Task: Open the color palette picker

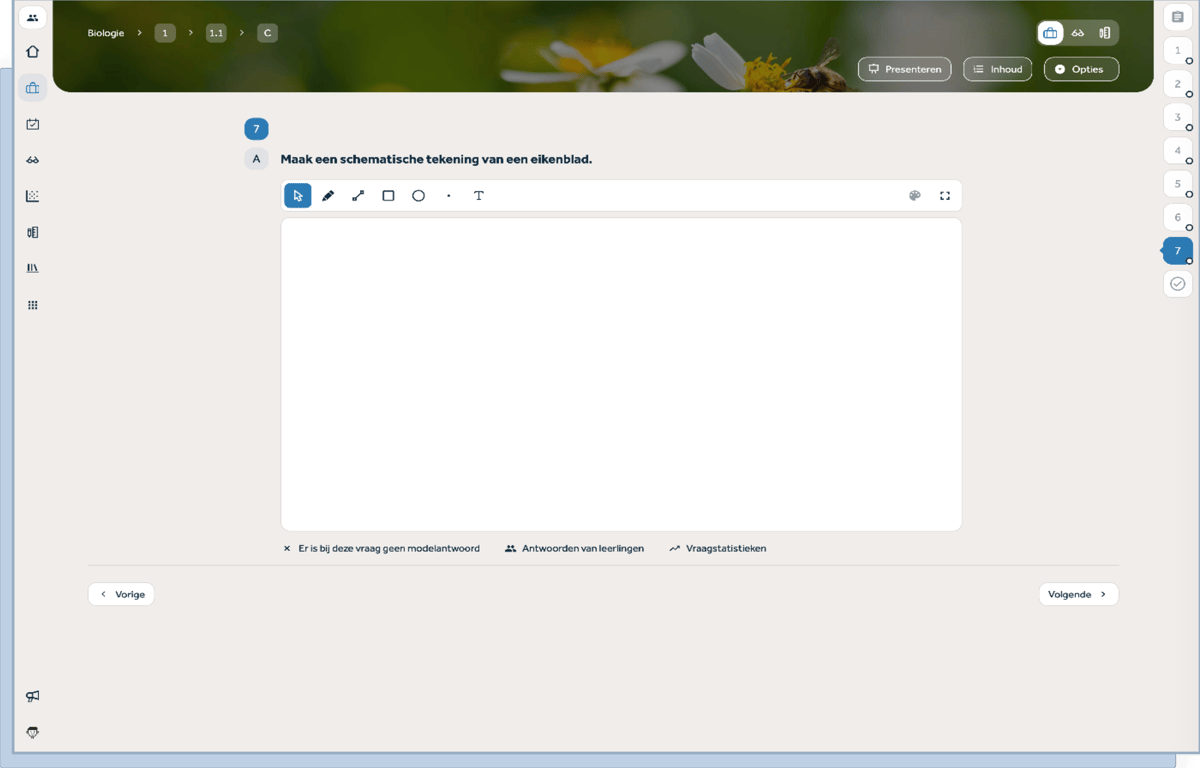Action: [914, 196]
